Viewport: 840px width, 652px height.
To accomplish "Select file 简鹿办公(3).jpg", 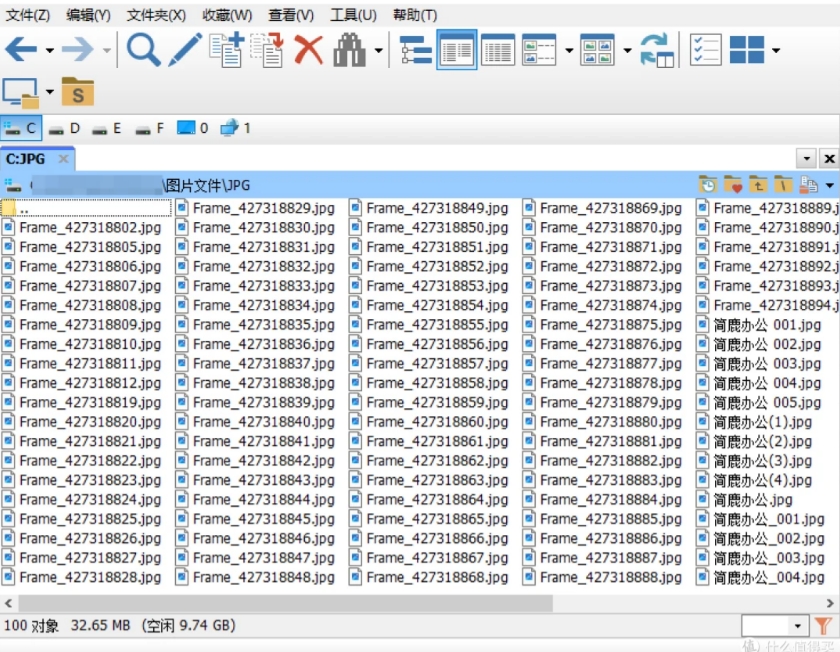I will pyautogui.click(x=755, y=461).
